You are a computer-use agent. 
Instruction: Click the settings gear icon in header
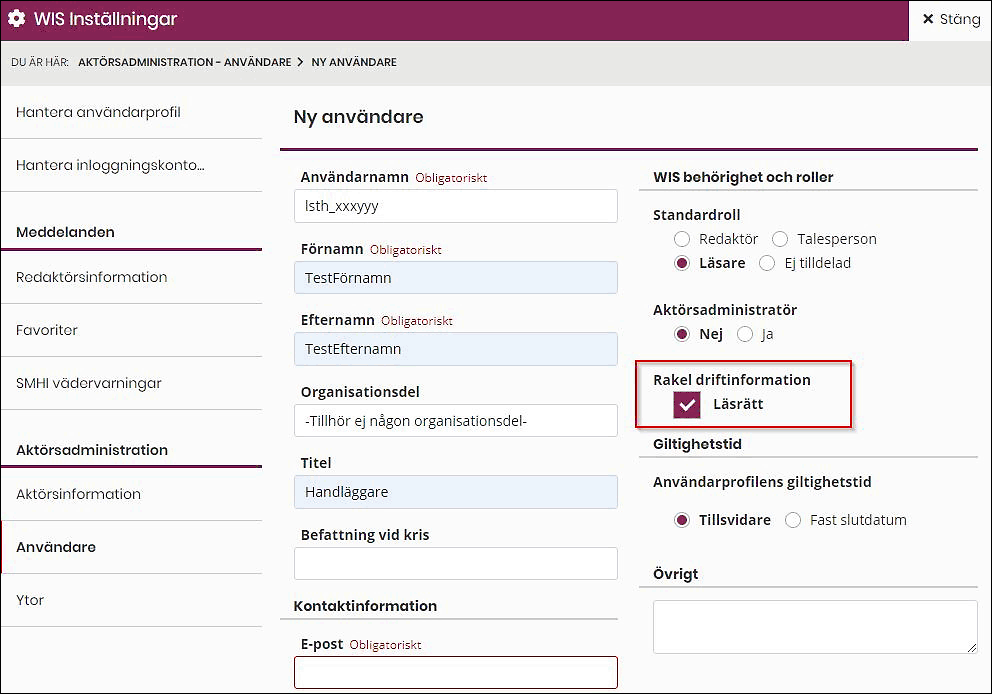point(17,19)
